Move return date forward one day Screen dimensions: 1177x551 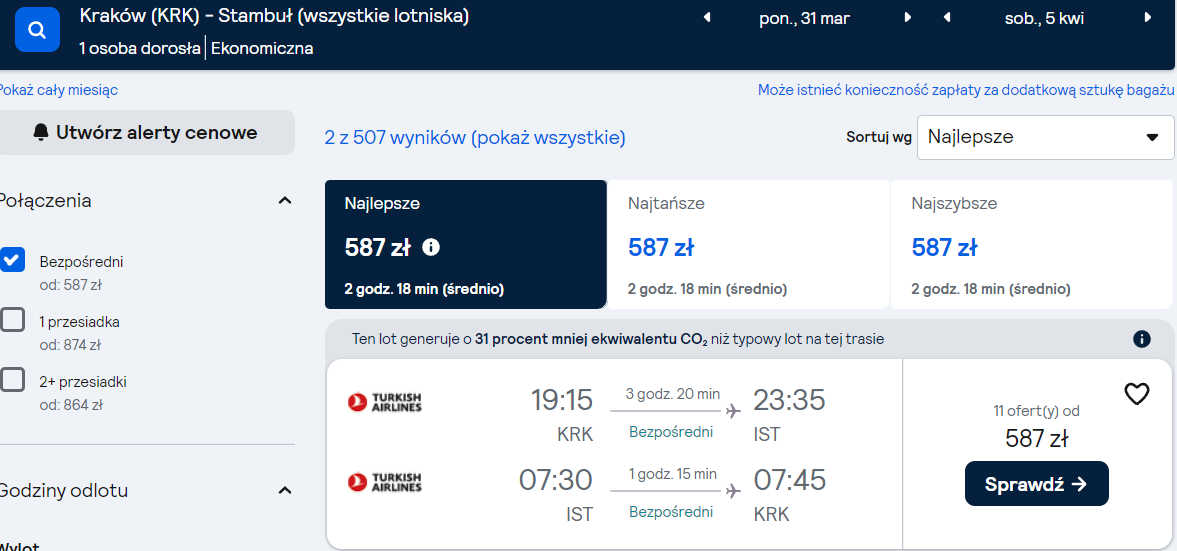[1148, 17]
